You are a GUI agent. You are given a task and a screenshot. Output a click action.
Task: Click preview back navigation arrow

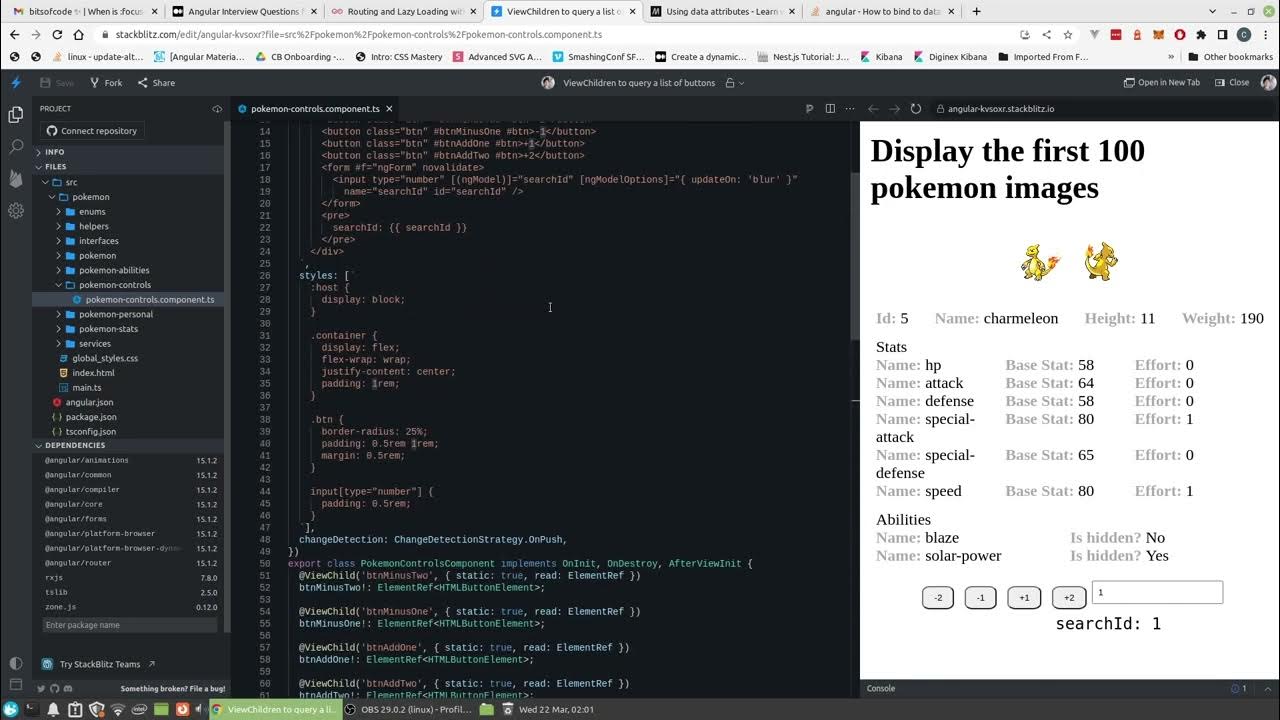[x=873, y=108]
